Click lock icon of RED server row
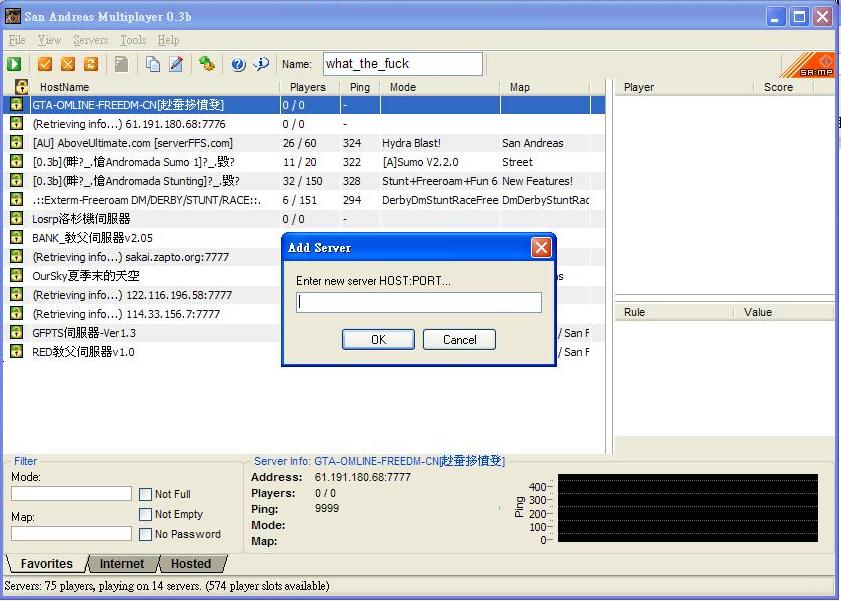Viewport: 841px width, 601px height. (x=17, y=352)
